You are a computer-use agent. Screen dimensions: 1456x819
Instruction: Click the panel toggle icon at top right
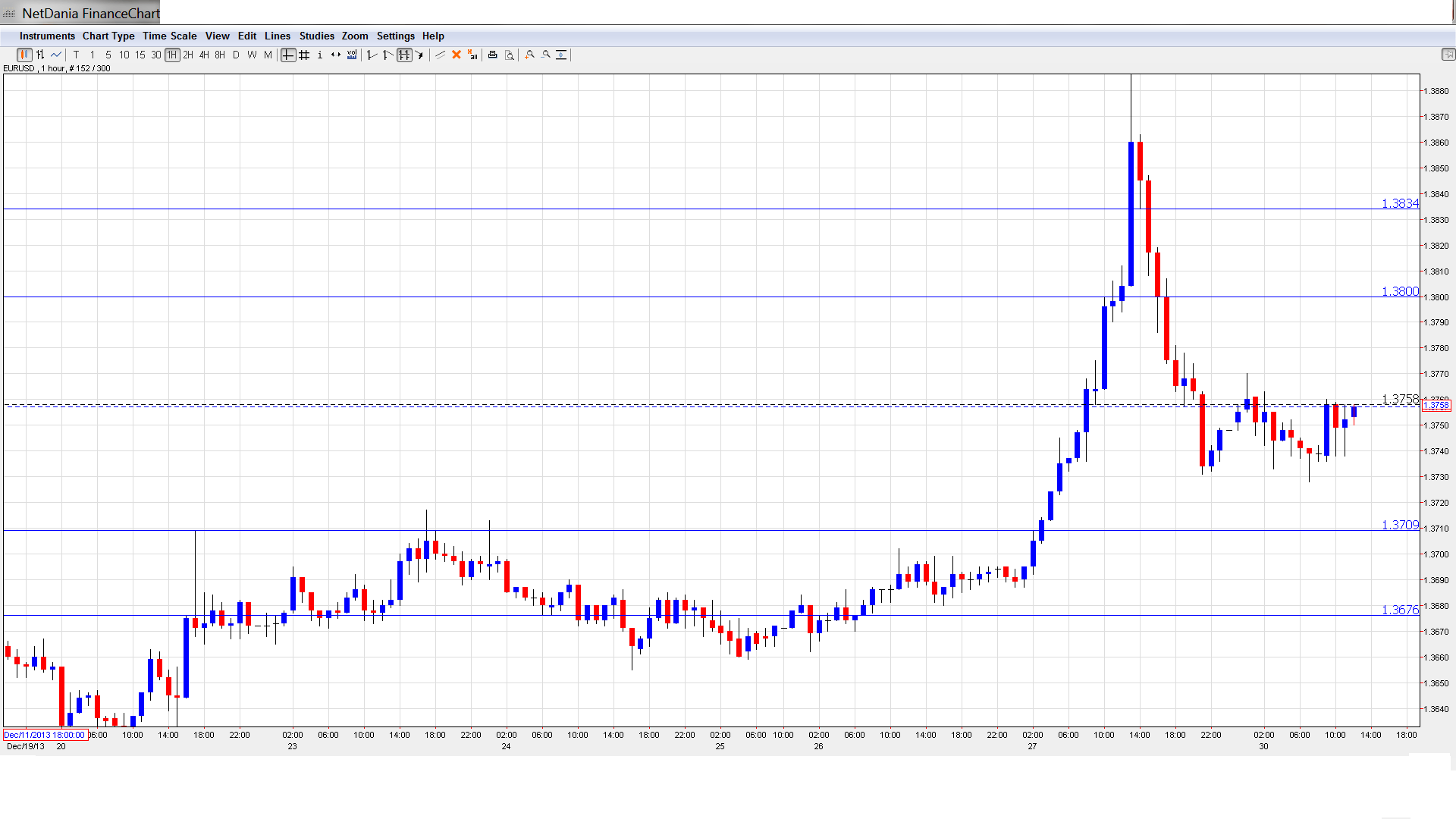[x=1448, y=55]
